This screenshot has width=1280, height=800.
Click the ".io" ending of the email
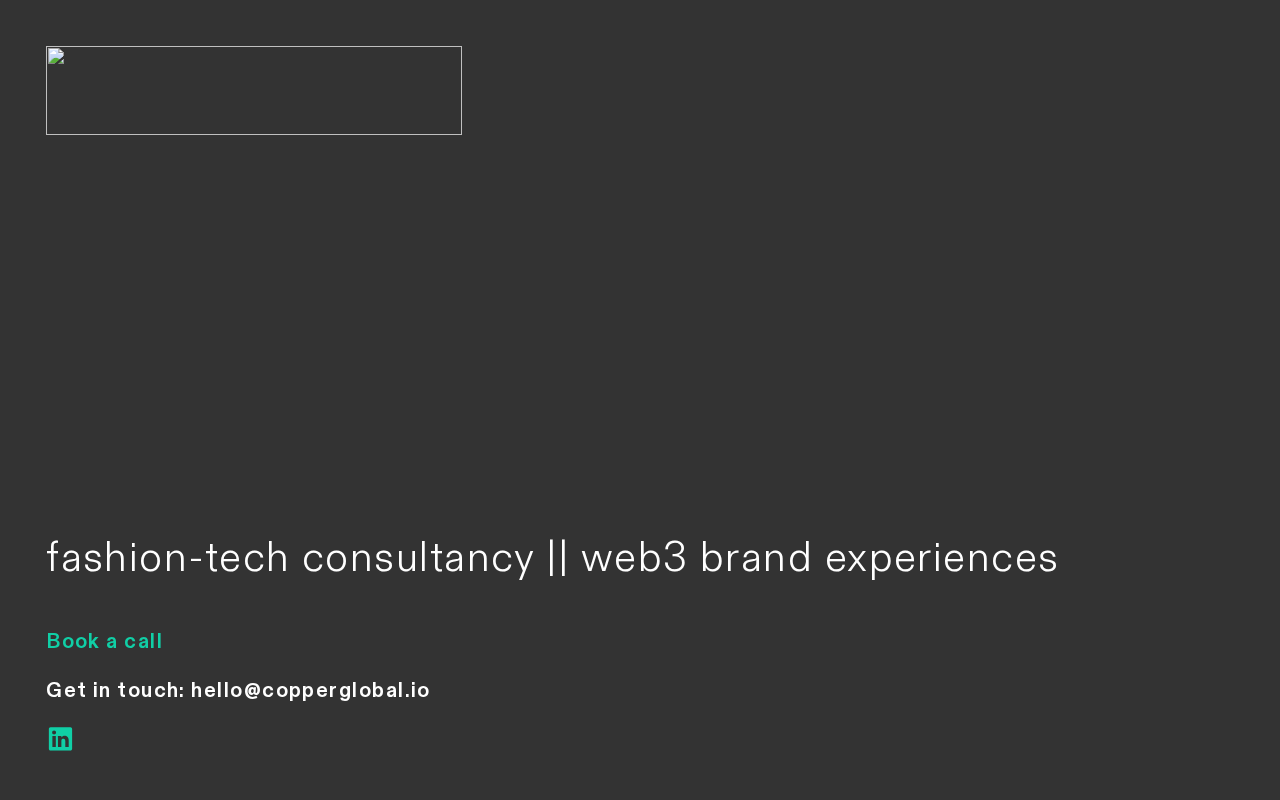pos(419,691)
